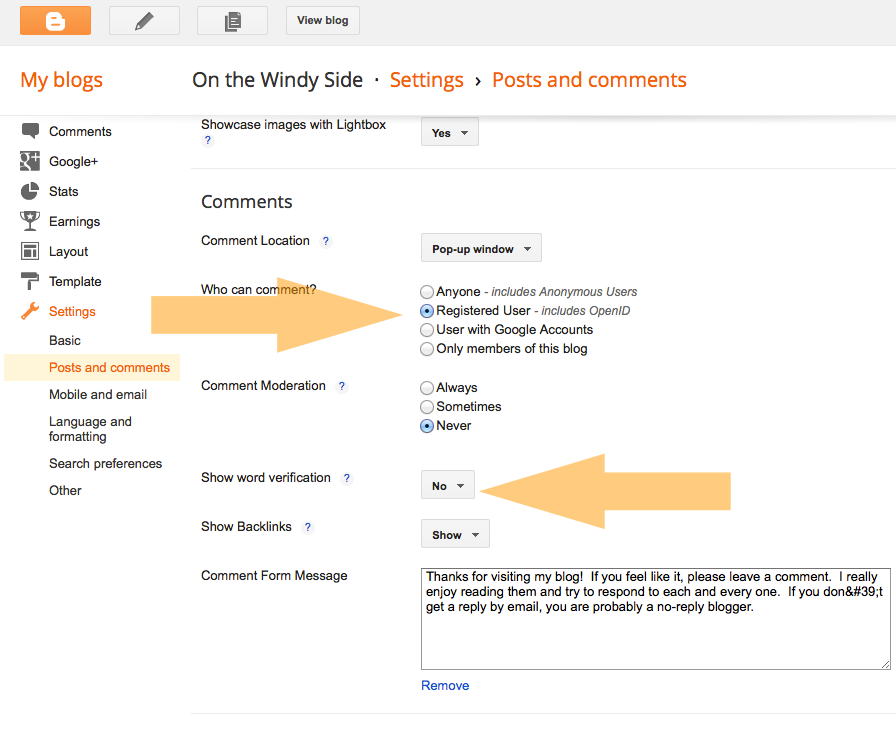Click the Layout grid icon

tap(30, 251)
